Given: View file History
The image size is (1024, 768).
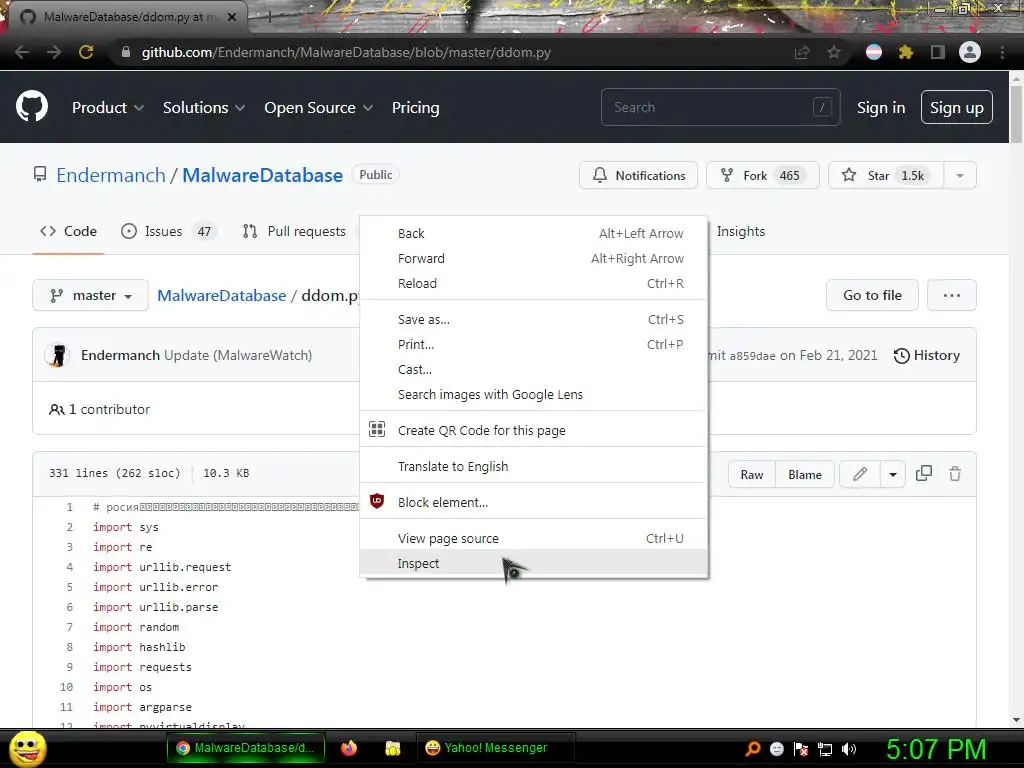Looking at the screenshot, I should (927, 355).
